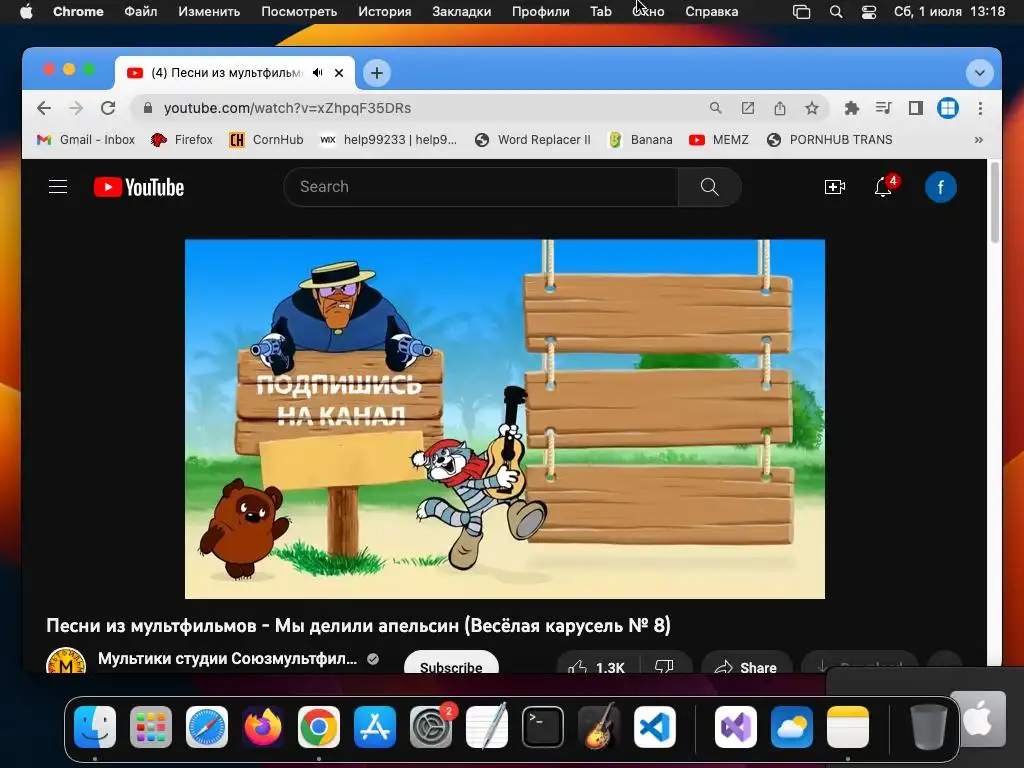Open Word Replacer II bookmark
Image resolution: width=1024 pixels, height=768 pixels.
click(x=532, y=140)
